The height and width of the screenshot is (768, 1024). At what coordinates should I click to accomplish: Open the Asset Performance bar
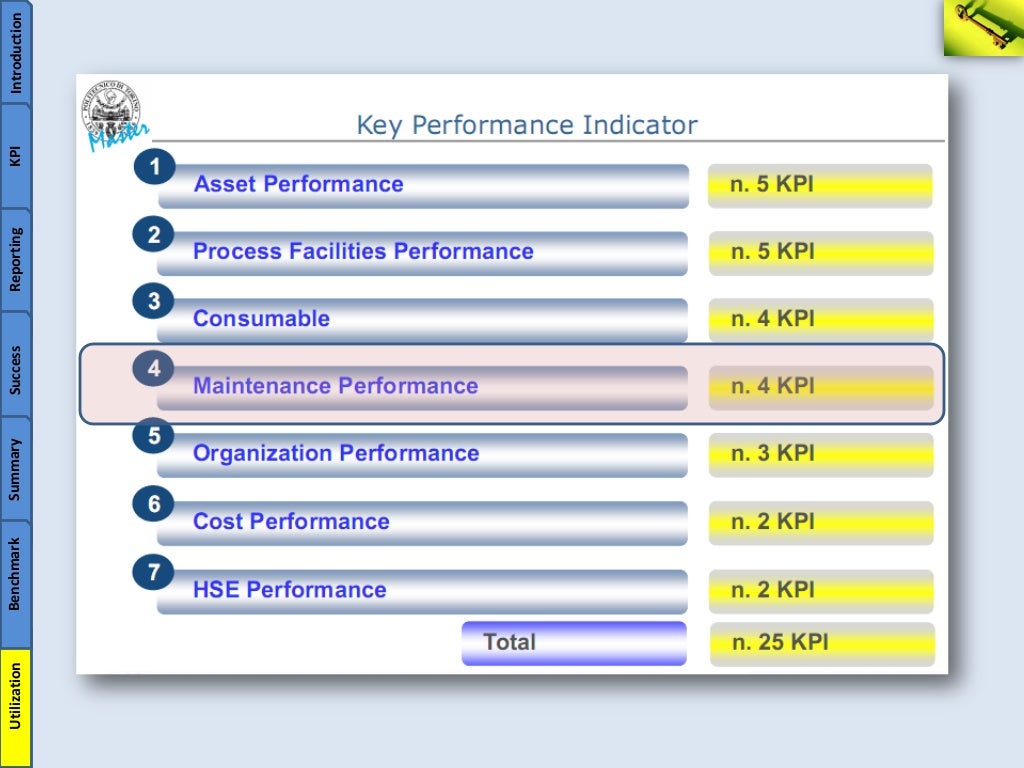coord(423,186)
